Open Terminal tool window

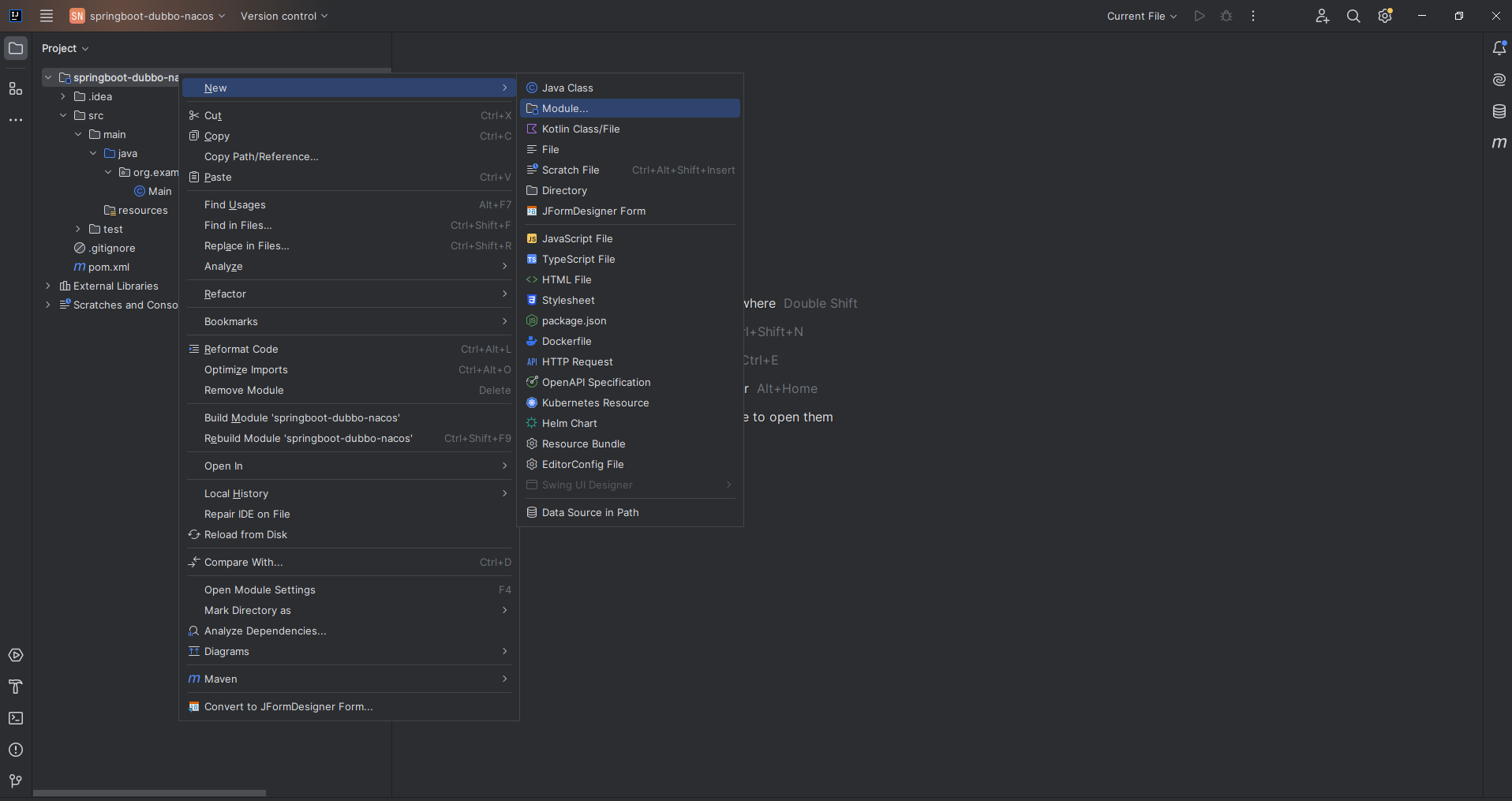point(16,718)
